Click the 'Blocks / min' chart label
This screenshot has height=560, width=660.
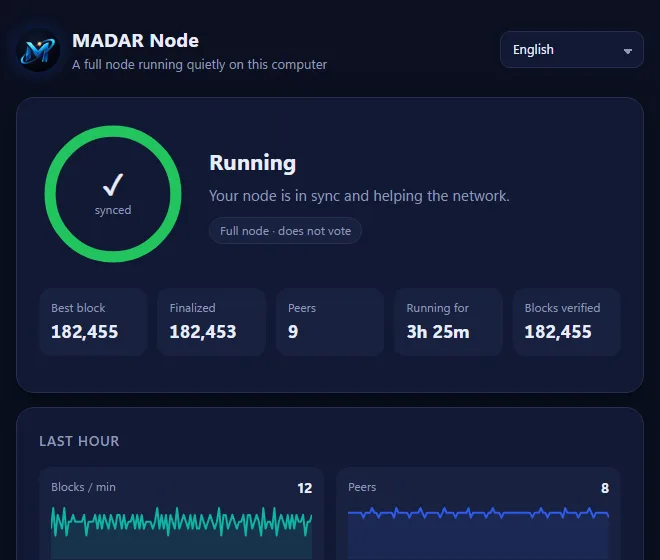click(x=83, y=487)
